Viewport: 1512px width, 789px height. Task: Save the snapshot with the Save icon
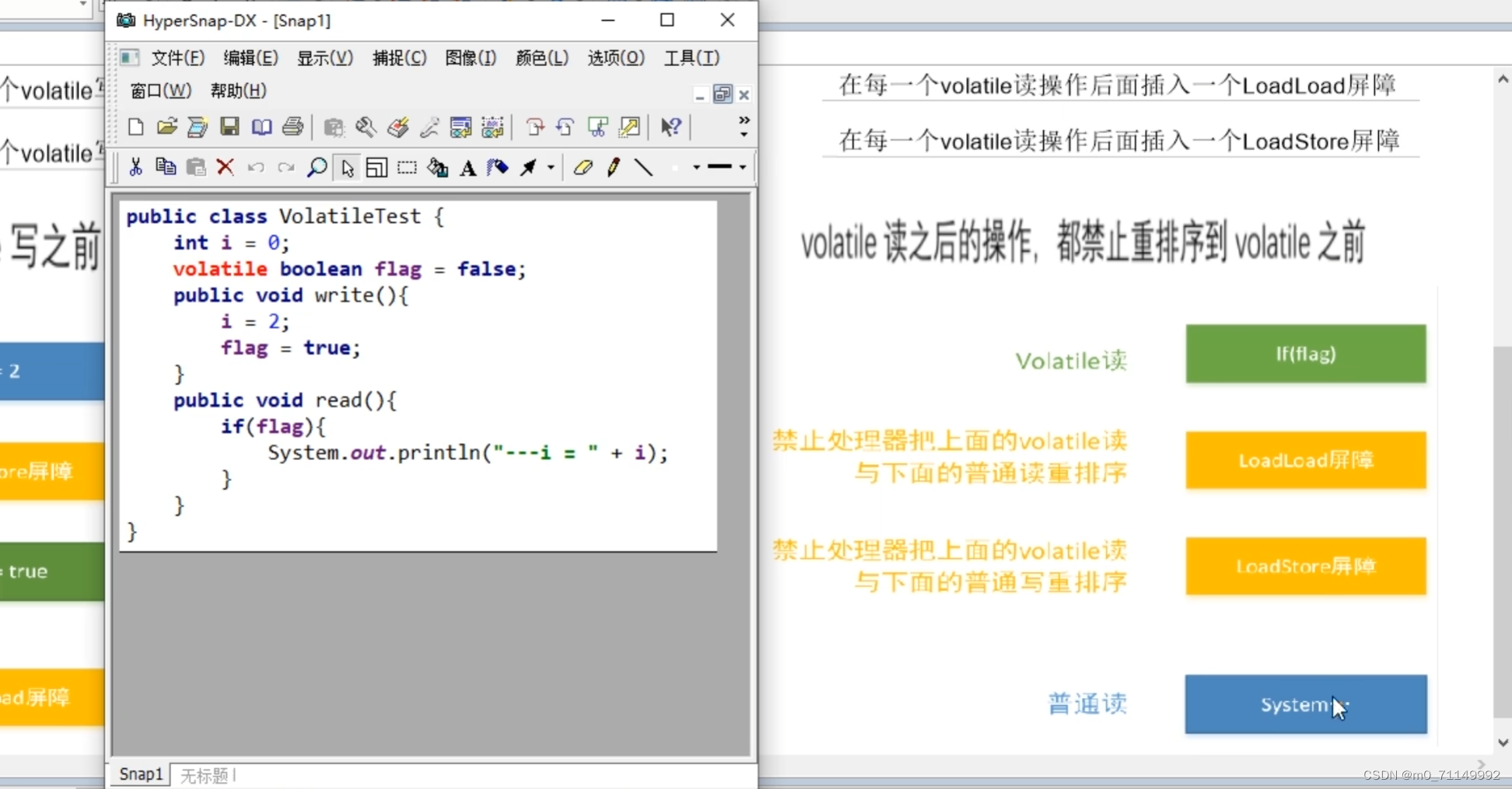tap(229, 127)
